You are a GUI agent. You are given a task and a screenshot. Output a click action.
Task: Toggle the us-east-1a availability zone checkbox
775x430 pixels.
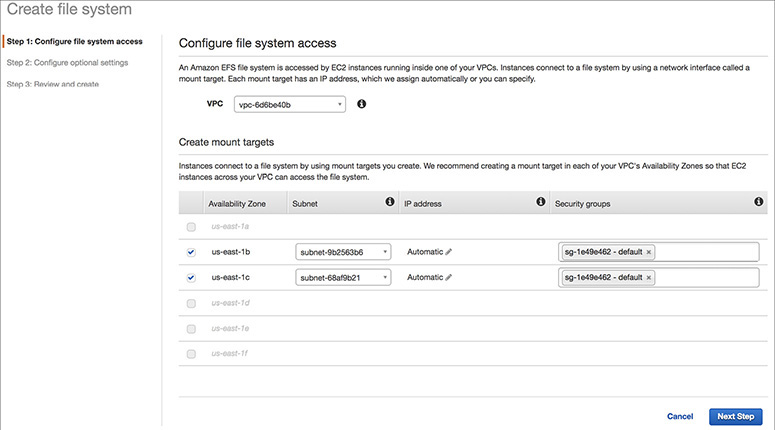tap(191, 228)
